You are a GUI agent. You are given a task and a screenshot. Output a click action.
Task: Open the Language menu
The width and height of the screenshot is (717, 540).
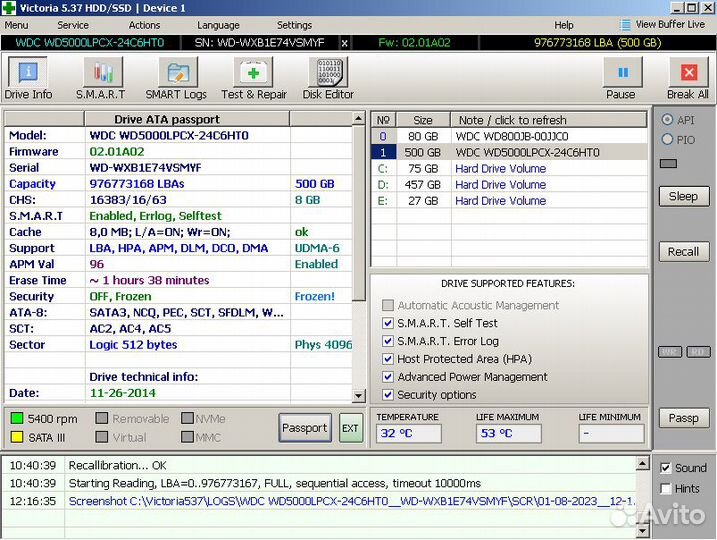coord(218,25)
